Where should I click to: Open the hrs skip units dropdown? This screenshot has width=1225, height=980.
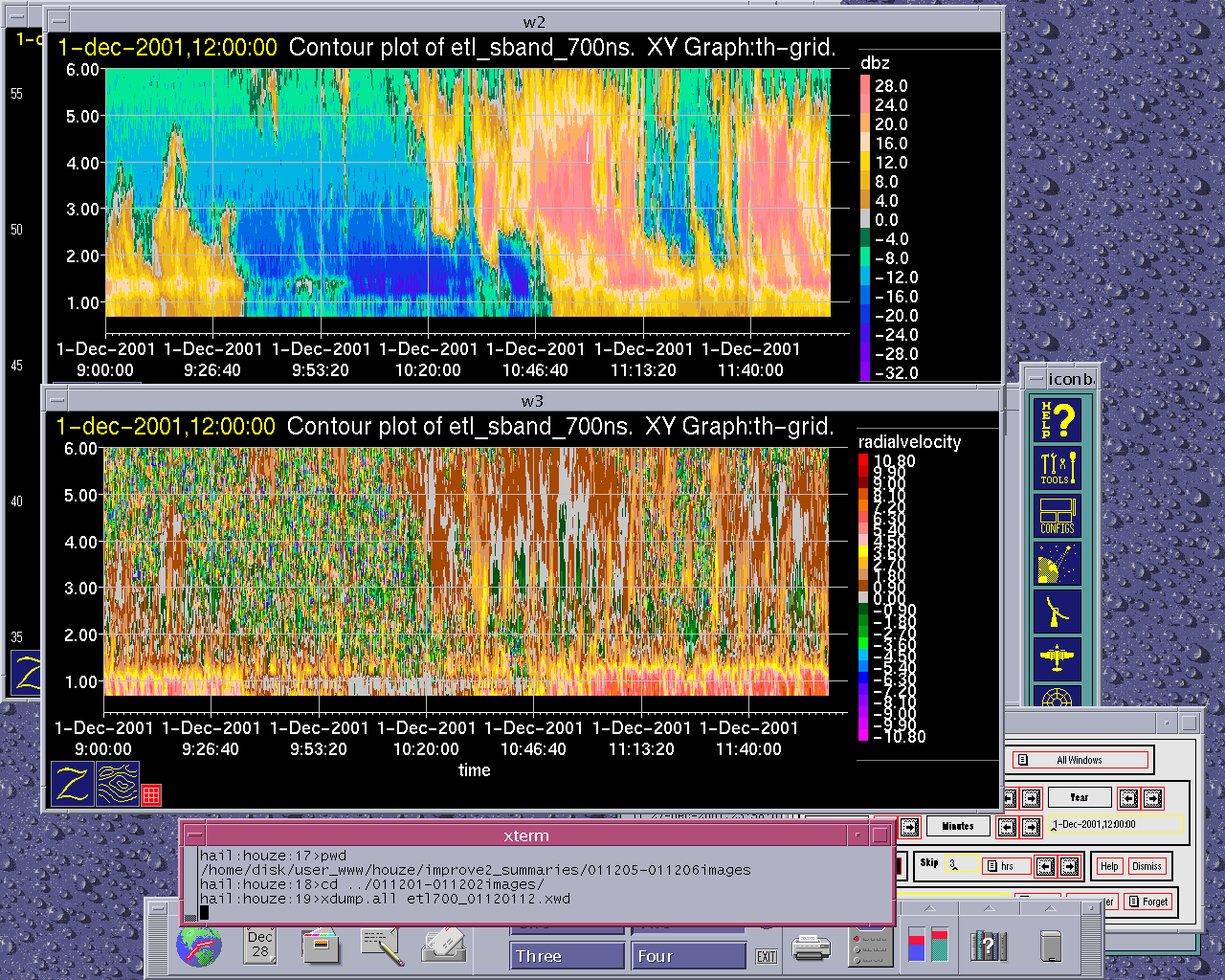1007,866
